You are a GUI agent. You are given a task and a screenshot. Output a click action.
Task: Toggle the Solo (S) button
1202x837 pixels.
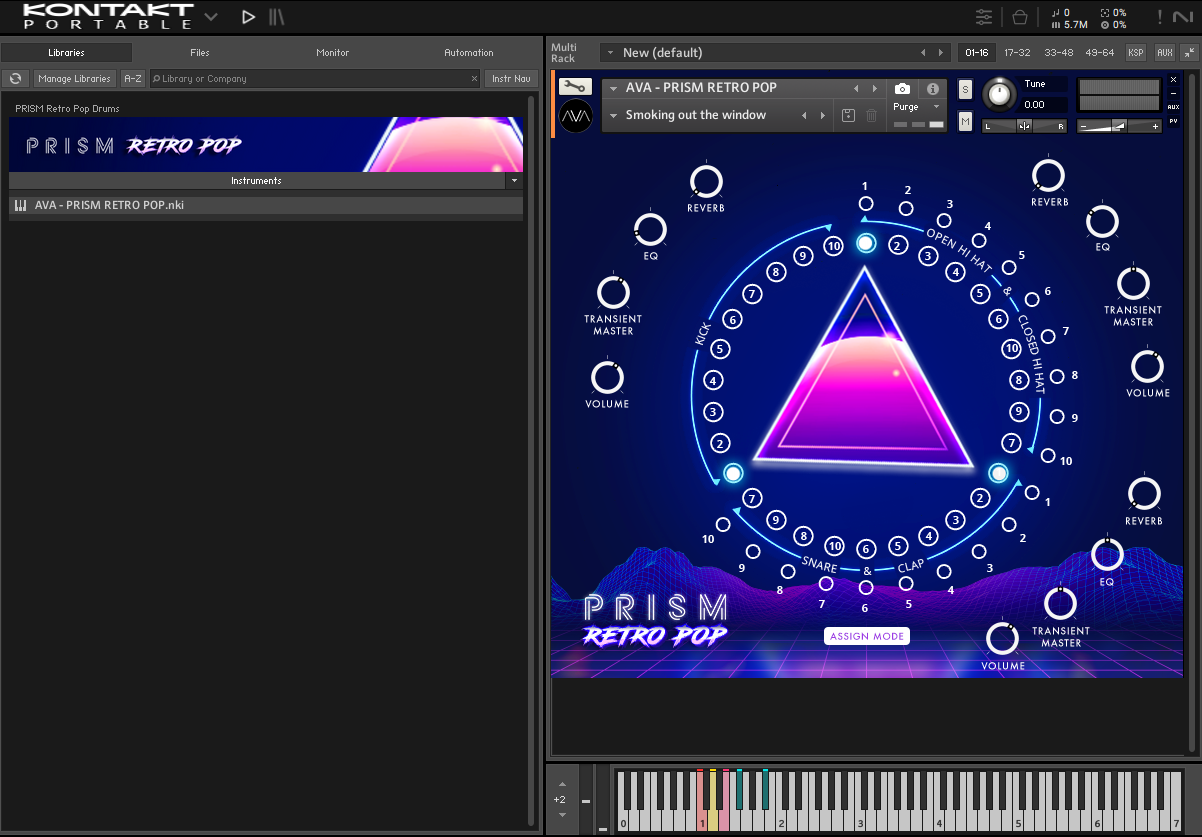965,90
